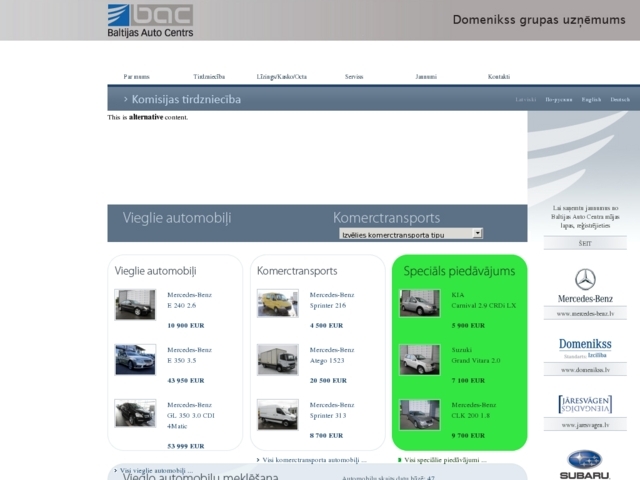Click the Mercedes-Benz Sprinter 216 link
The image size is (640, 480).
click(x=332, y=300)
